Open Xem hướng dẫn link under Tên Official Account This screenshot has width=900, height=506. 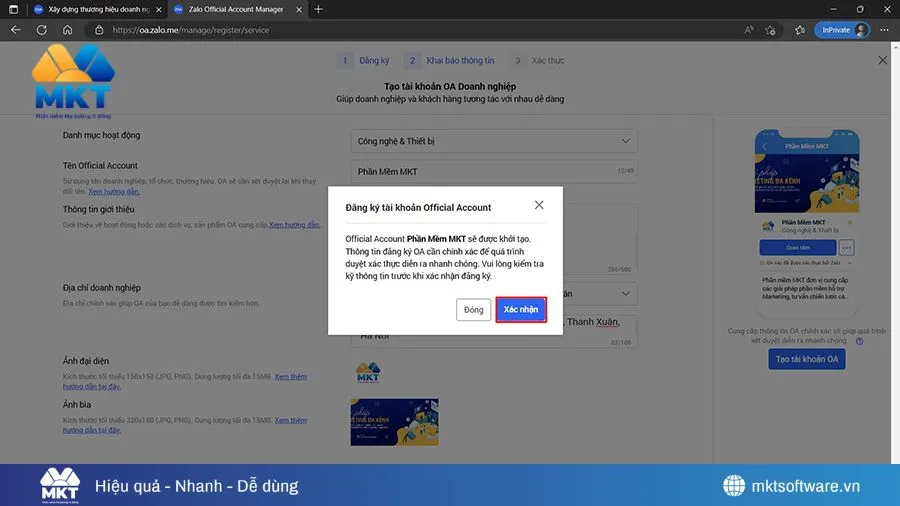(x=114, y=192)
